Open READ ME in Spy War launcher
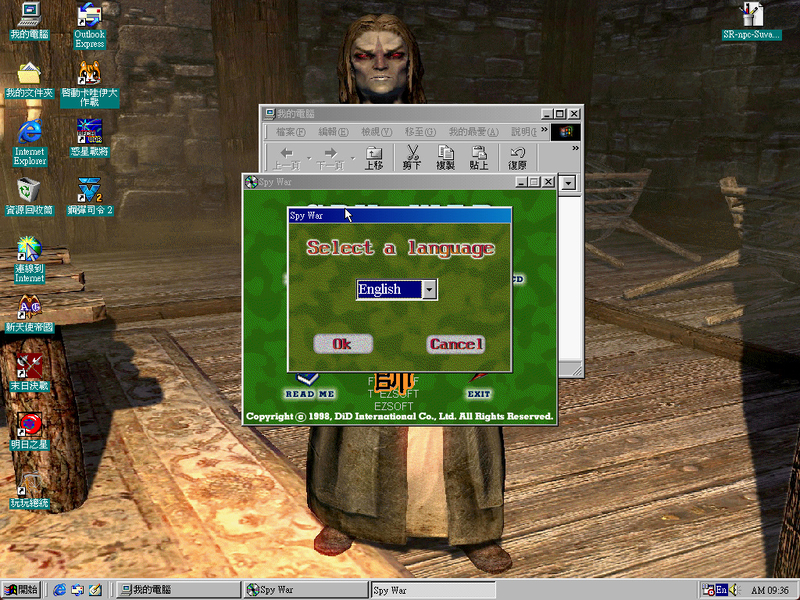800x600 pixels. (309, 387)
